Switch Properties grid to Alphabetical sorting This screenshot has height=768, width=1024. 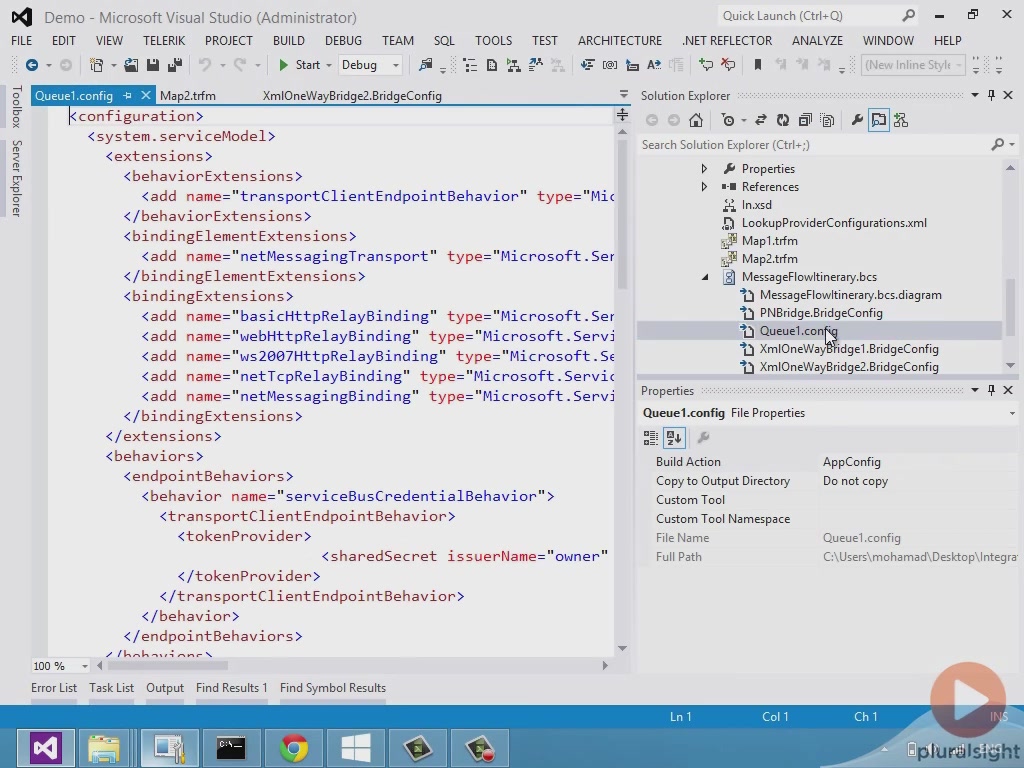(x=674, y=438)
